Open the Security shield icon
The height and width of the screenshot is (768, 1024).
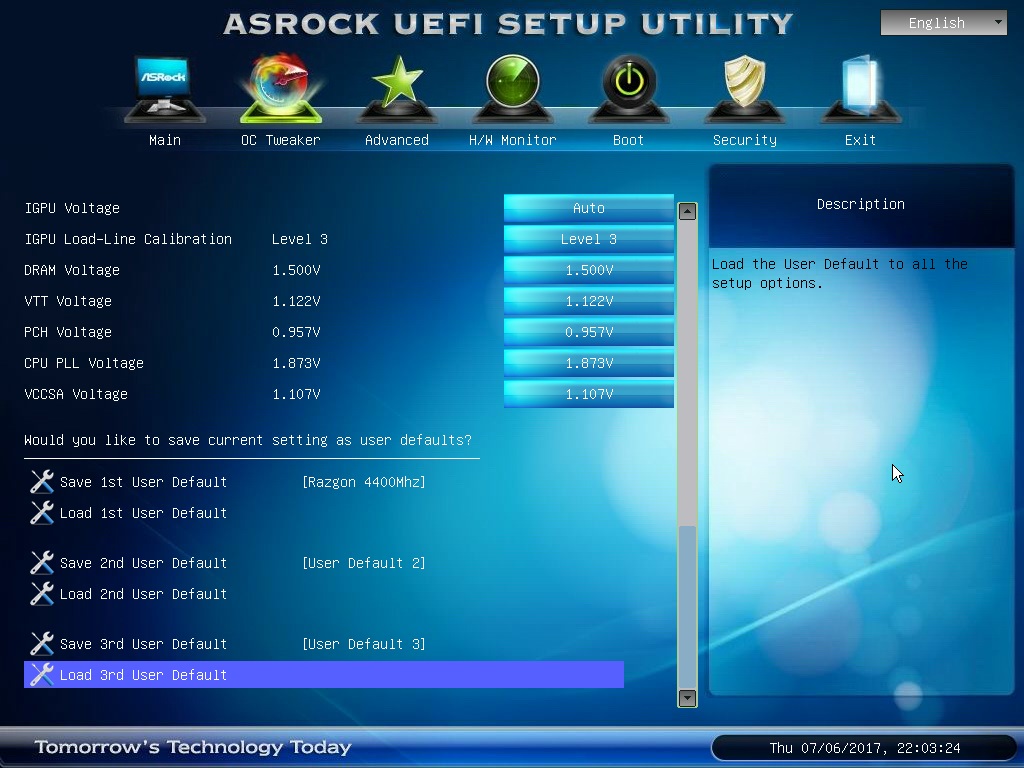click(744, 88)
